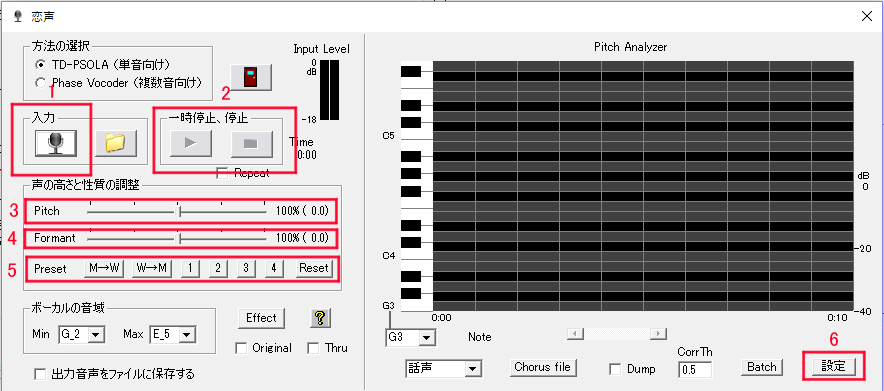Open the Effect dialog

coord(261,318)
